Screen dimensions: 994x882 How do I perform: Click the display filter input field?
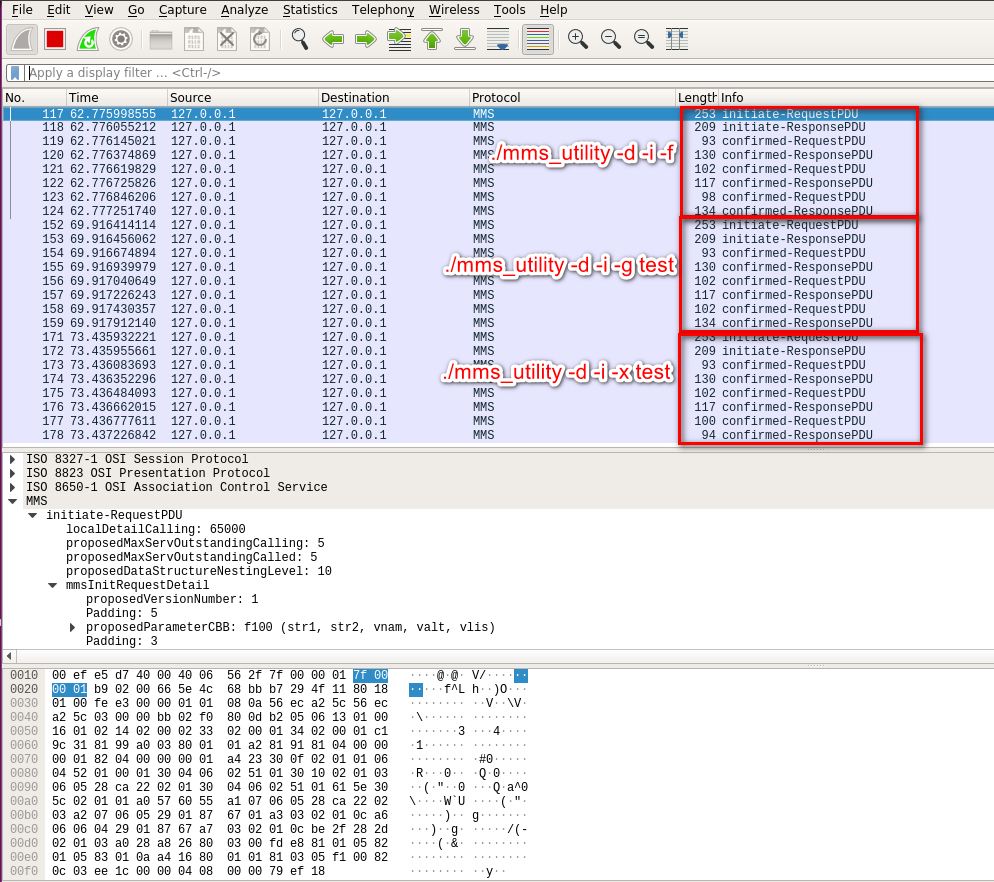507,73
